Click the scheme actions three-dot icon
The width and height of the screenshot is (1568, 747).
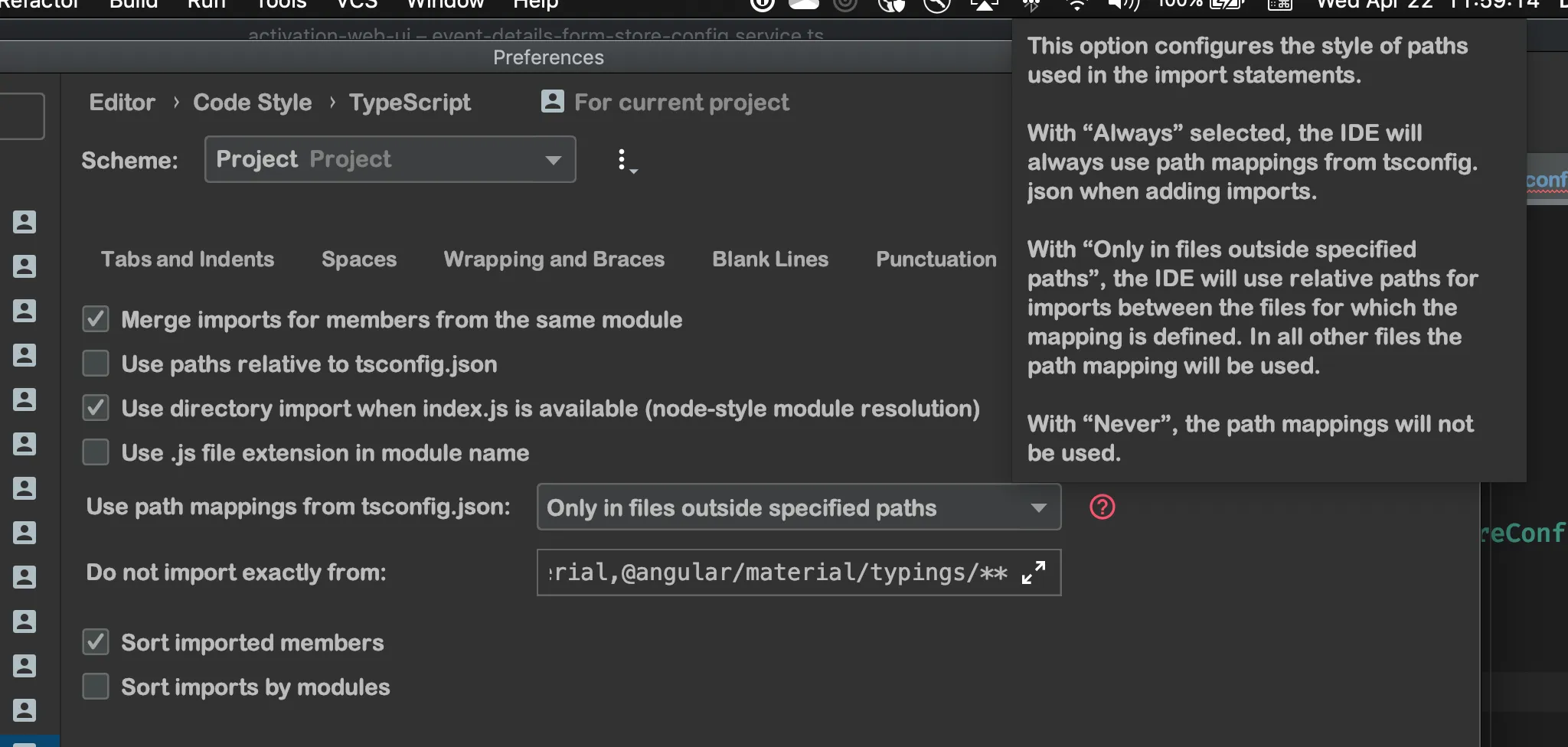623,160
